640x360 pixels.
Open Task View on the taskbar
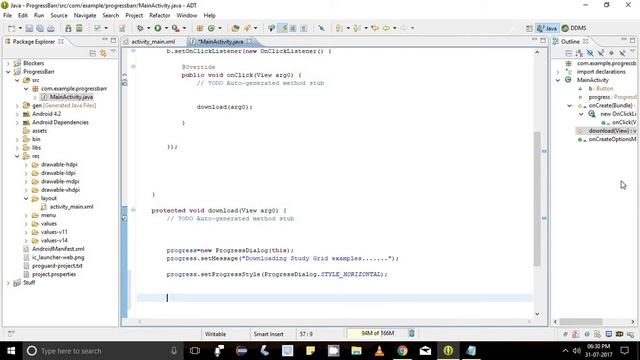pos(195,351)
